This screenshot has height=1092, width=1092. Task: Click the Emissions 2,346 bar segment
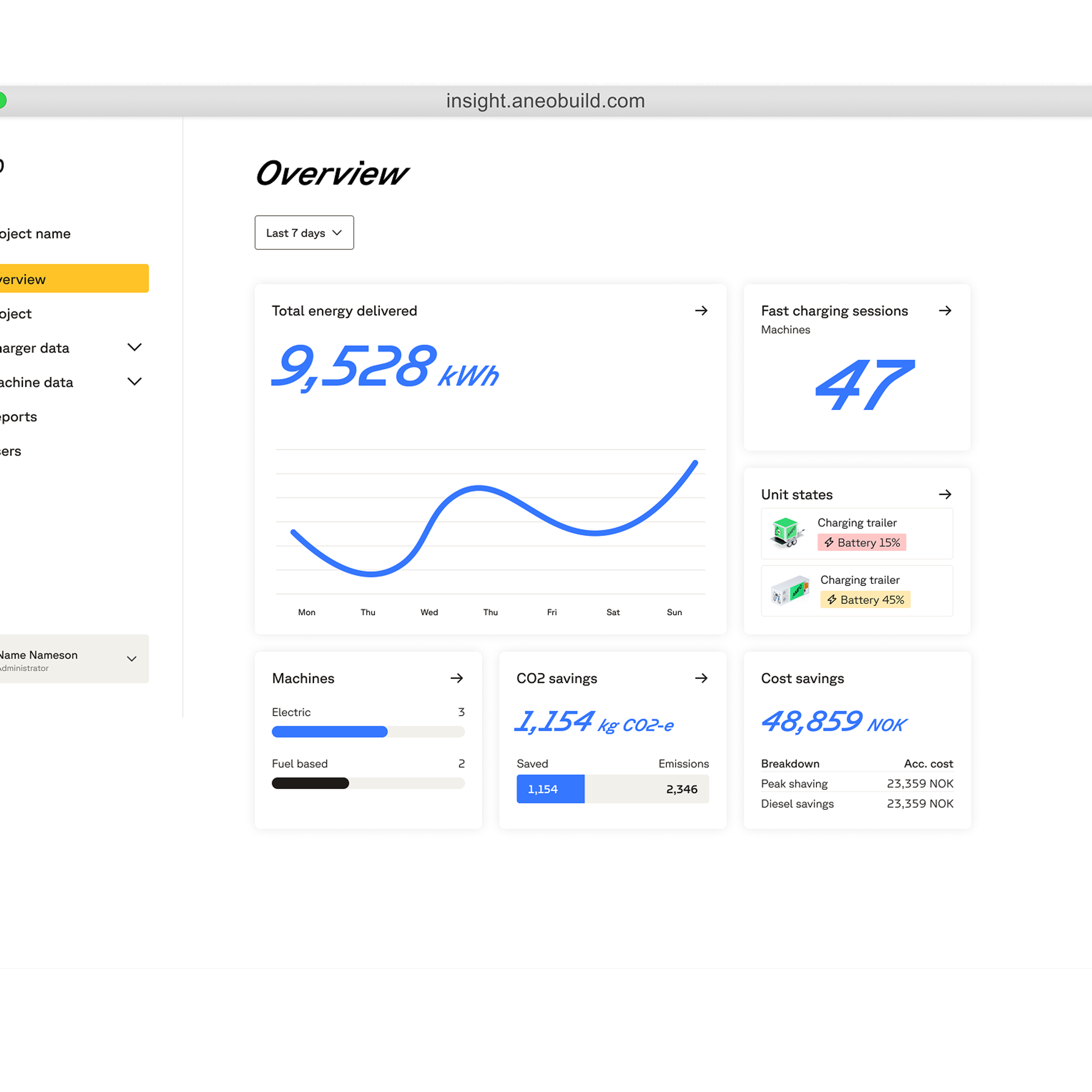coord(647,789)
